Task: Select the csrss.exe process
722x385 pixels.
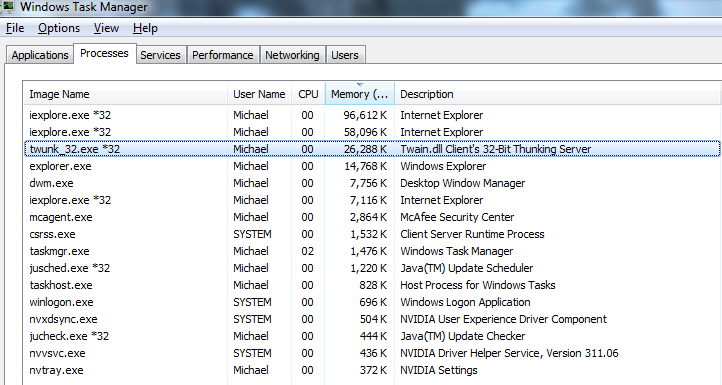Action: 372,234
